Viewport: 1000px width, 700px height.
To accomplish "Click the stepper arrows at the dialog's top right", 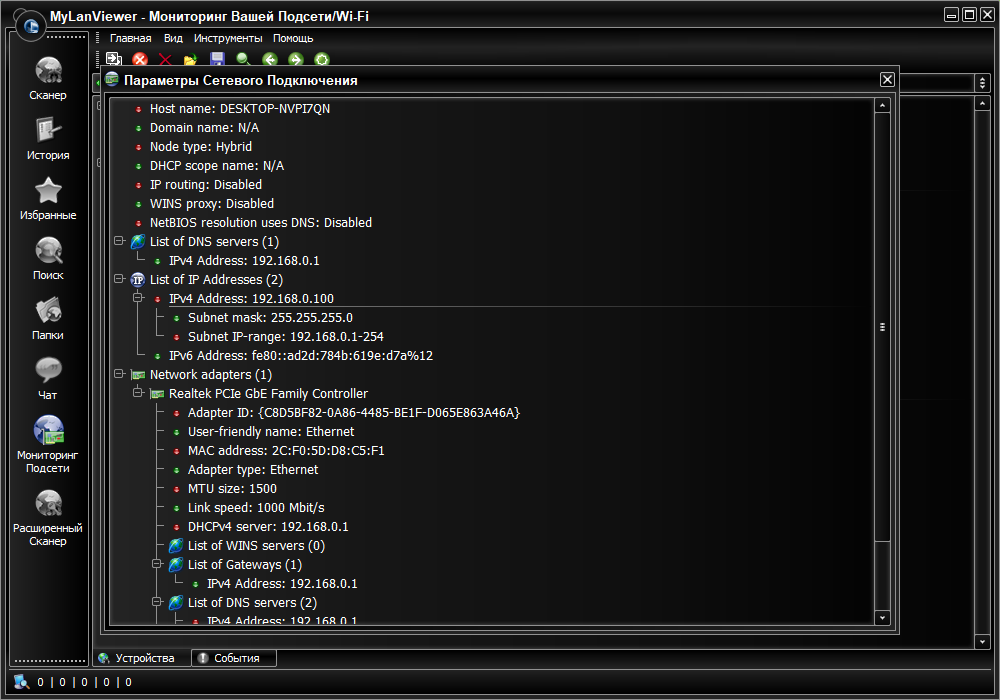I will pos(982,82).
